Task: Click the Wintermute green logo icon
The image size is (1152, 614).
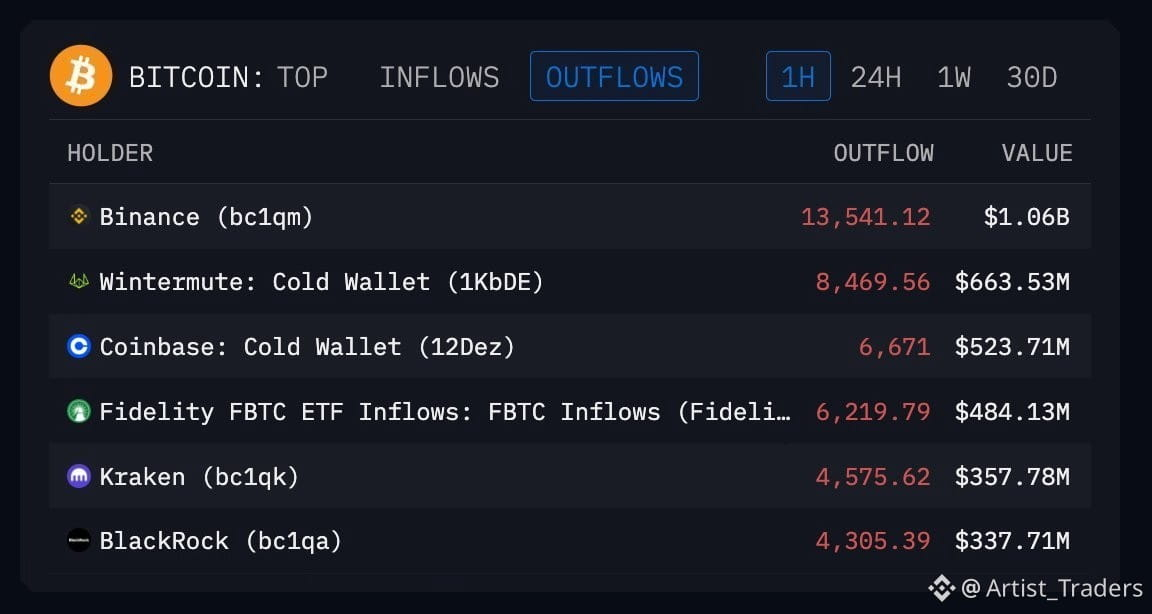Action: (x=79, y=281)
